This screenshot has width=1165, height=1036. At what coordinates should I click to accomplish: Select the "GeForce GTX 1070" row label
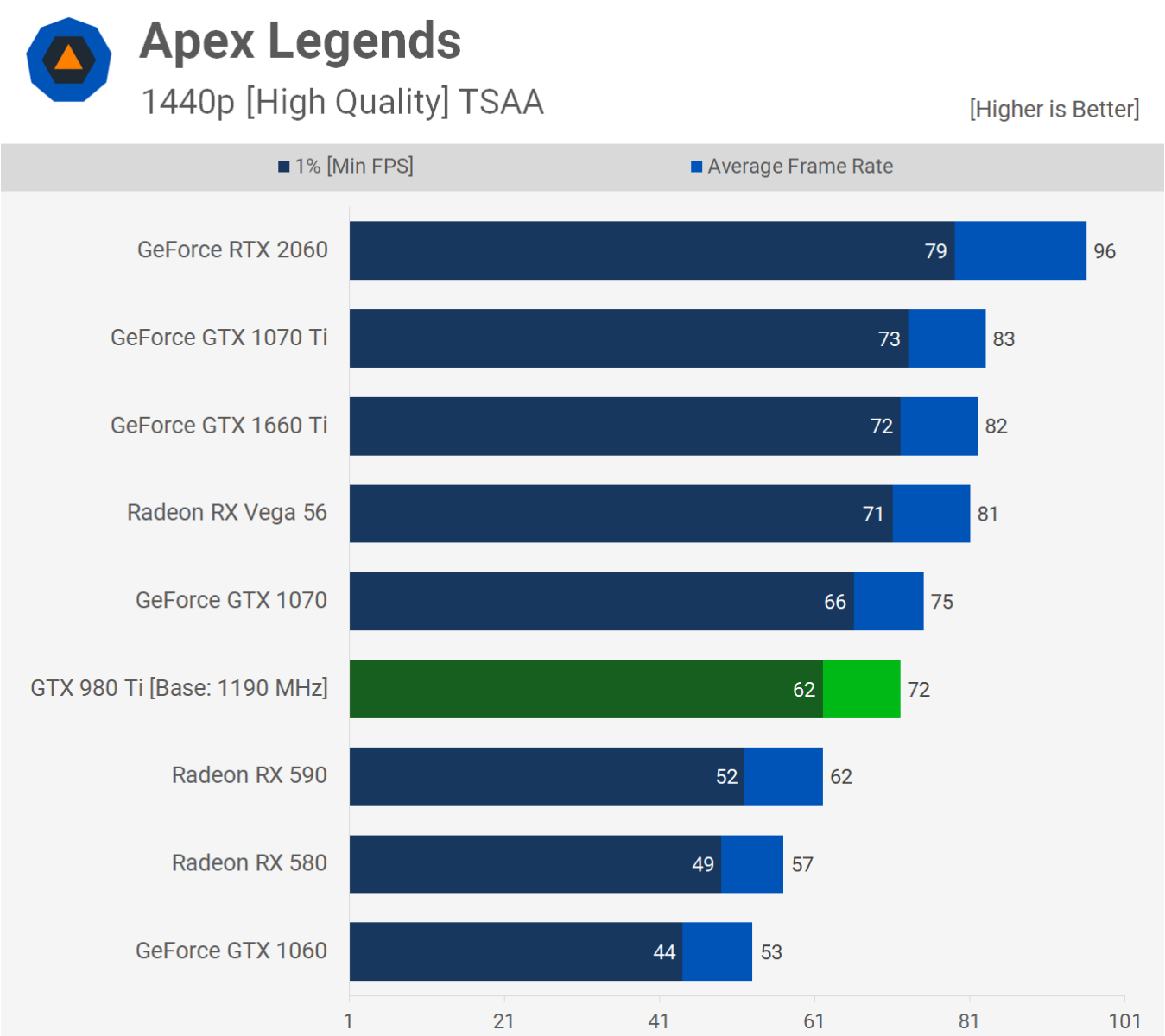coord(231,600)
